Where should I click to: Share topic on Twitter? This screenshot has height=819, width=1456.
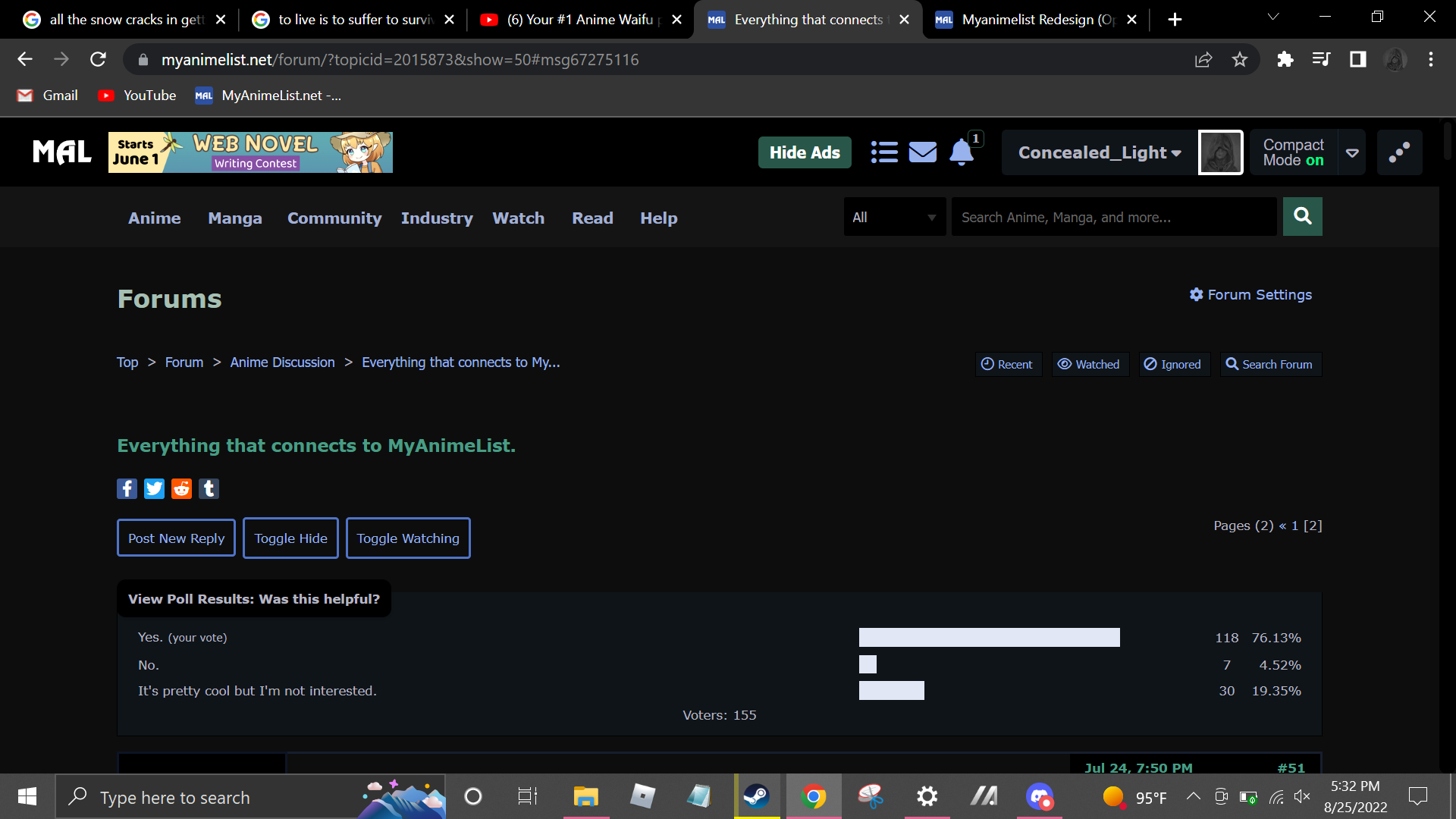coord(154,488)
